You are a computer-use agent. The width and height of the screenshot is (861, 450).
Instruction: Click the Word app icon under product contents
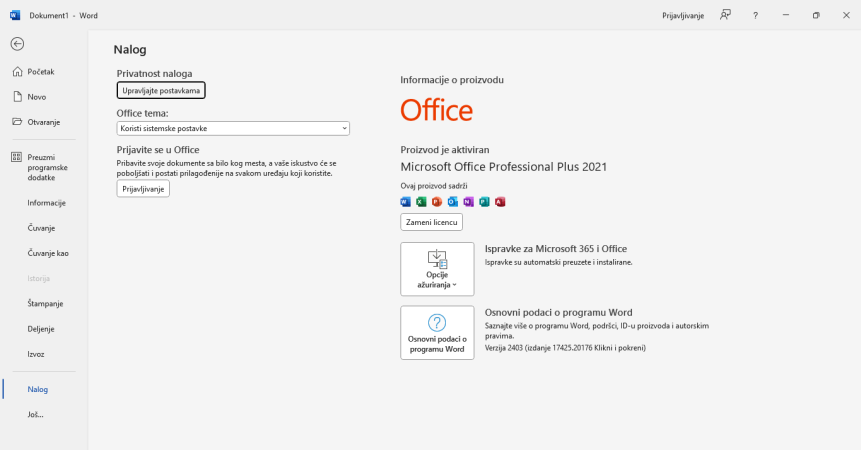tap(405, 202)
